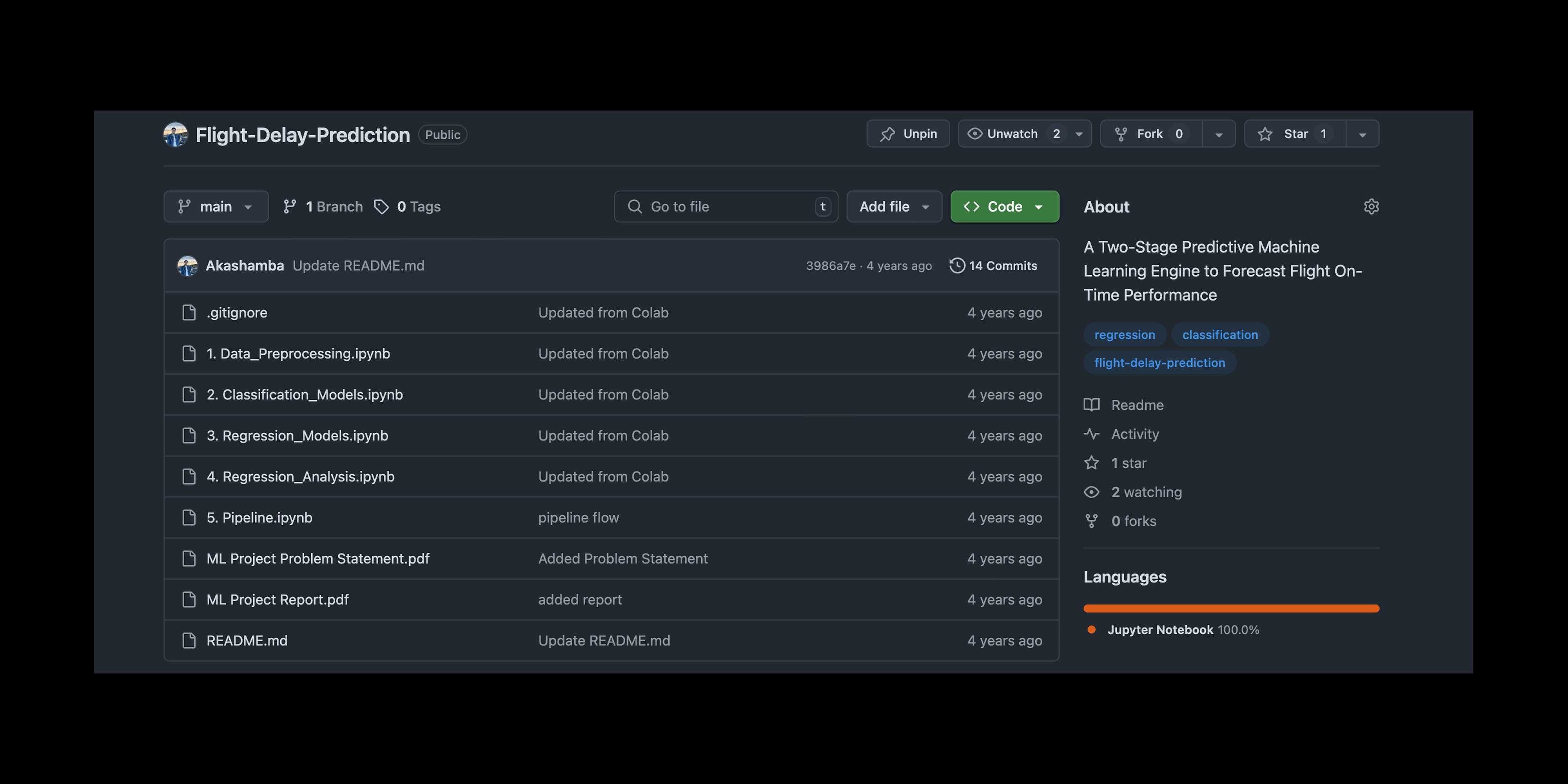Viewport: 1568px width, 784px height.
Task: Open commit hash 3986a7e
Action: pos(830,265)
